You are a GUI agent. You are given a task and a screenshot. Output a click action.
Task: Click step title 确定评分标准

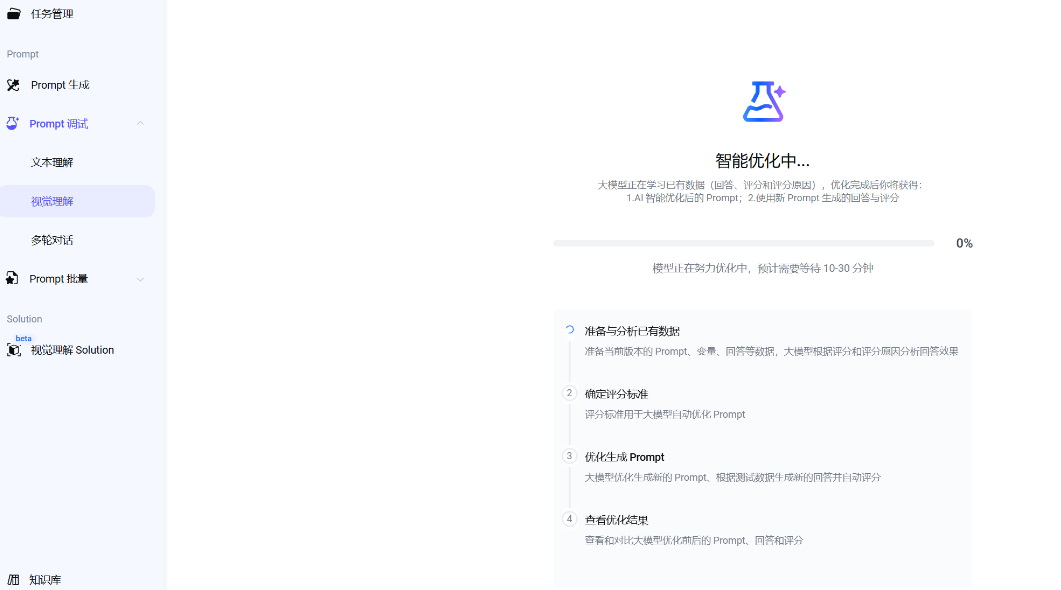pos(616,394)
